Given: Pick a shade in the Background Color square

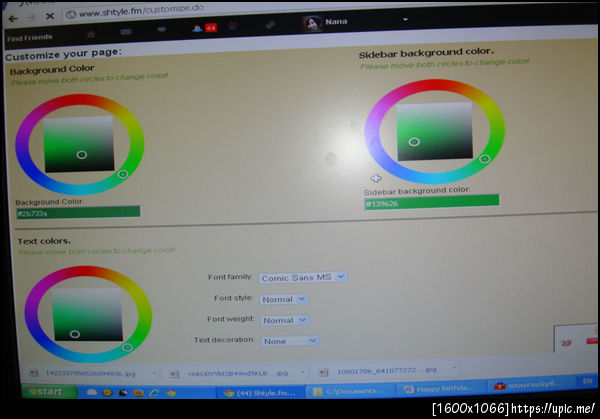Looking at the screenshot, I should [79, 144].
